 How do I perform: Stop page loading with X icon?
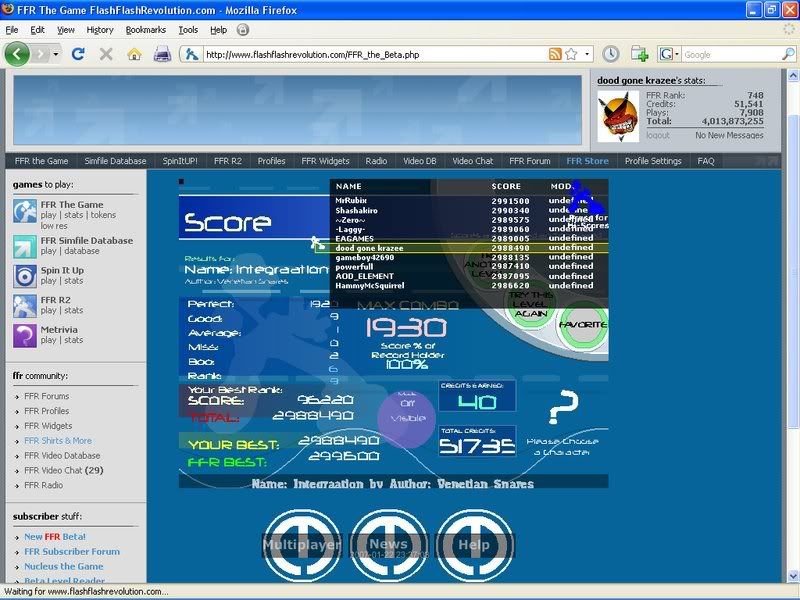(x=106, y=54)
